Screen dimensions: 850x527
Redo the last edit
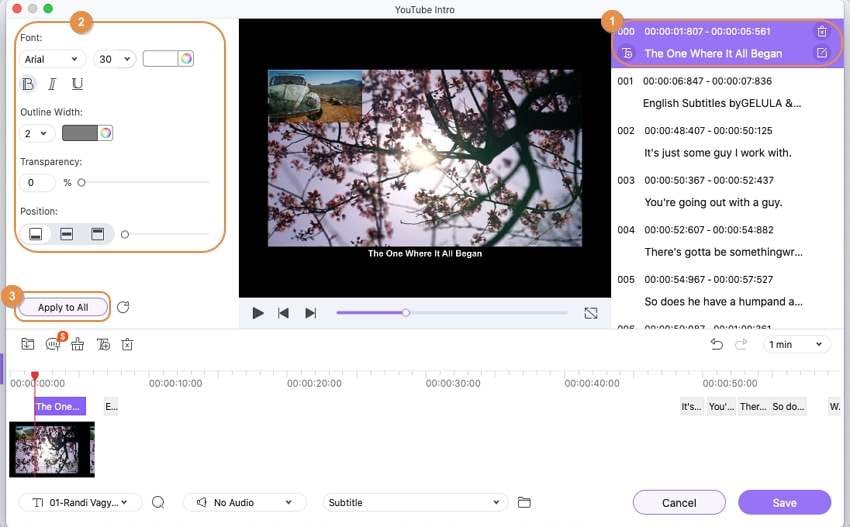pyautogui.click(x=741, y=344)
